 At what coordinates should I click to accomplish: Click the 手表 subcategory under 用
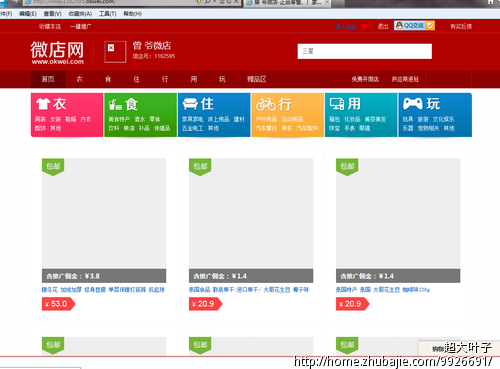(x=350, y=128)
